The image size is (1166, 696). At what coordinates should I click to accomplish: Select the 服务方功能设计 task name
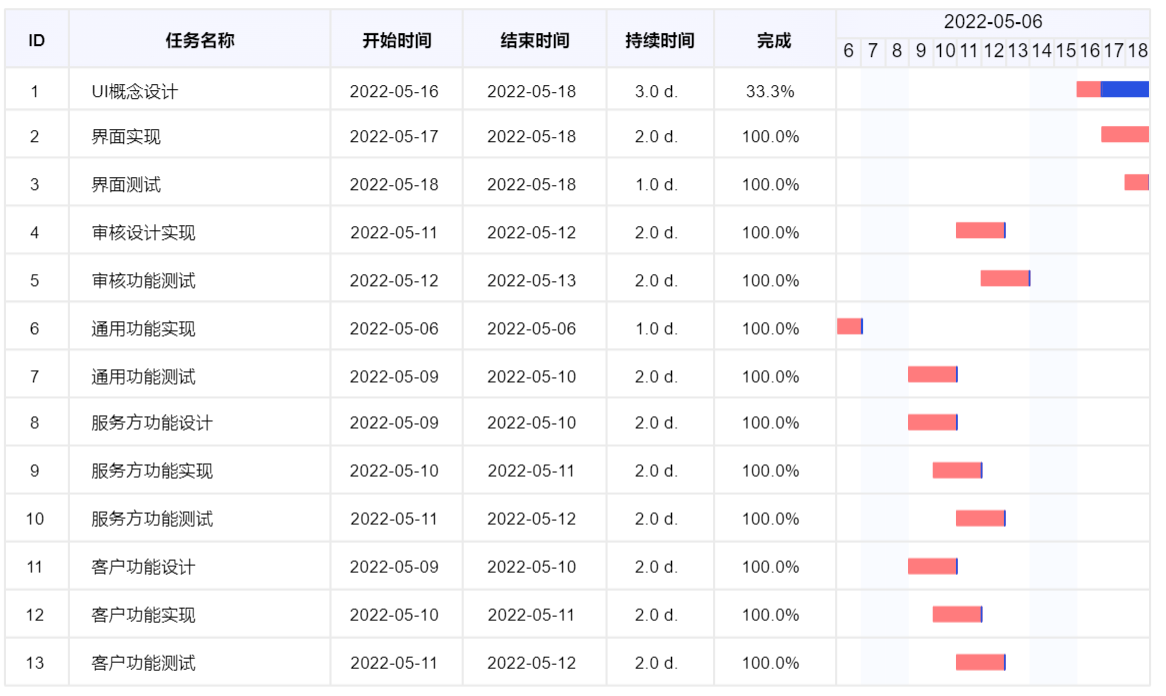tap(152, 423)
